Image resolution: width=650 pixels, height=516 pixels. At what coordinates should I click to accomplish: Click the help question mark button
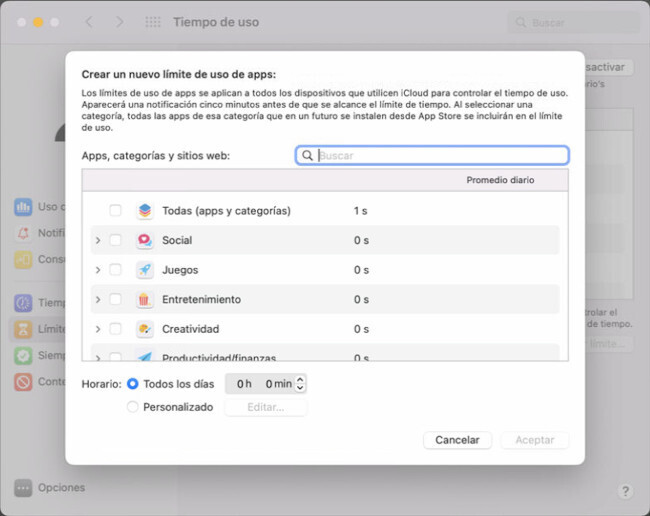[x=625, y=492]
